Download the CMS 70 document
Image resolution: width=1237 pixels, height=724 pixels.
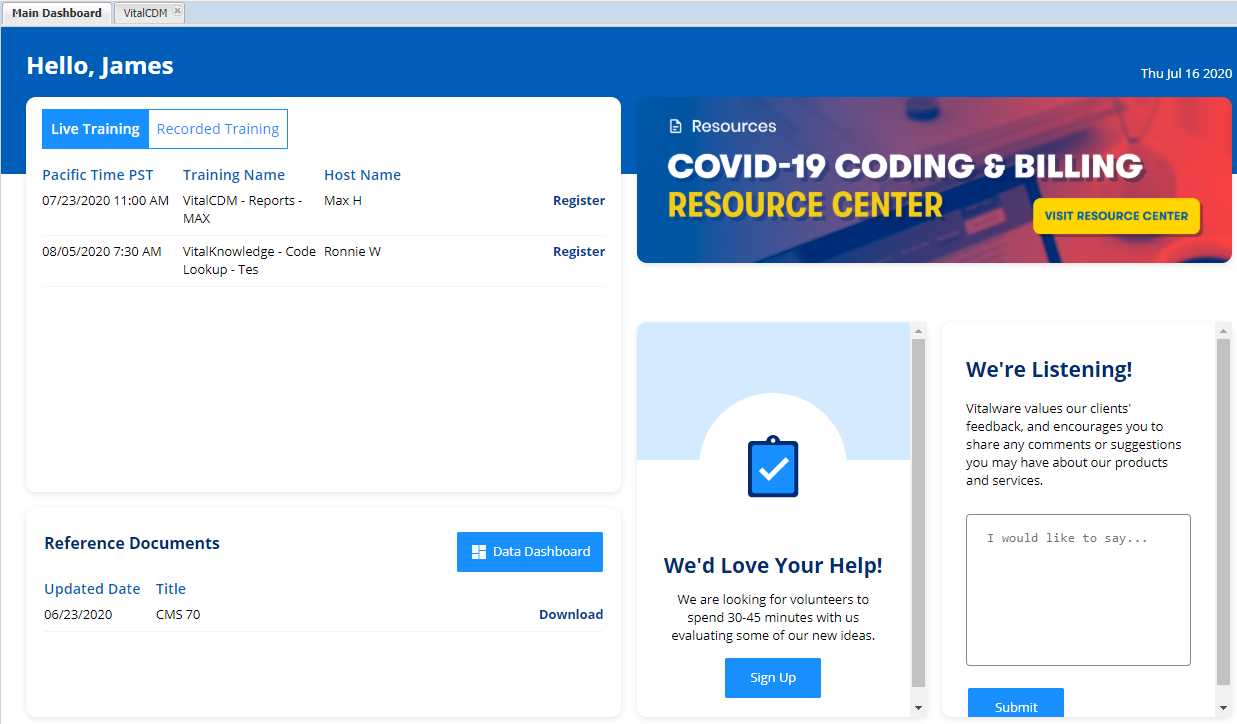pyautogui.click(x=570, y=615)
